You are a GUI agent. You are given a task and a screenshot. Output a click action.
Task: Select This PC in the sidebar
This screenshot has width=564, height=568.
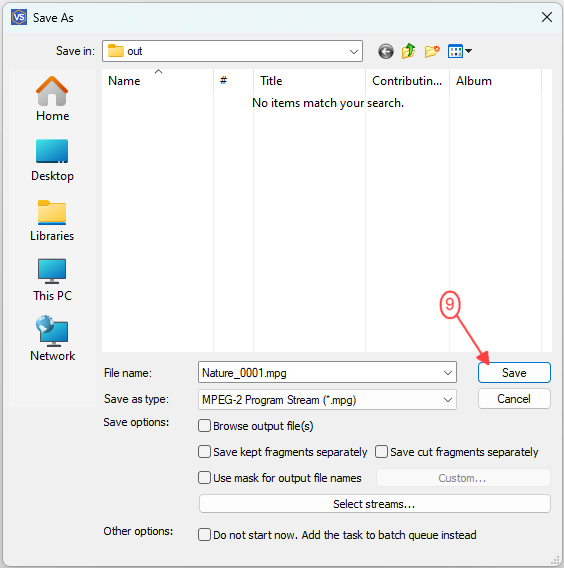[52, 280]
